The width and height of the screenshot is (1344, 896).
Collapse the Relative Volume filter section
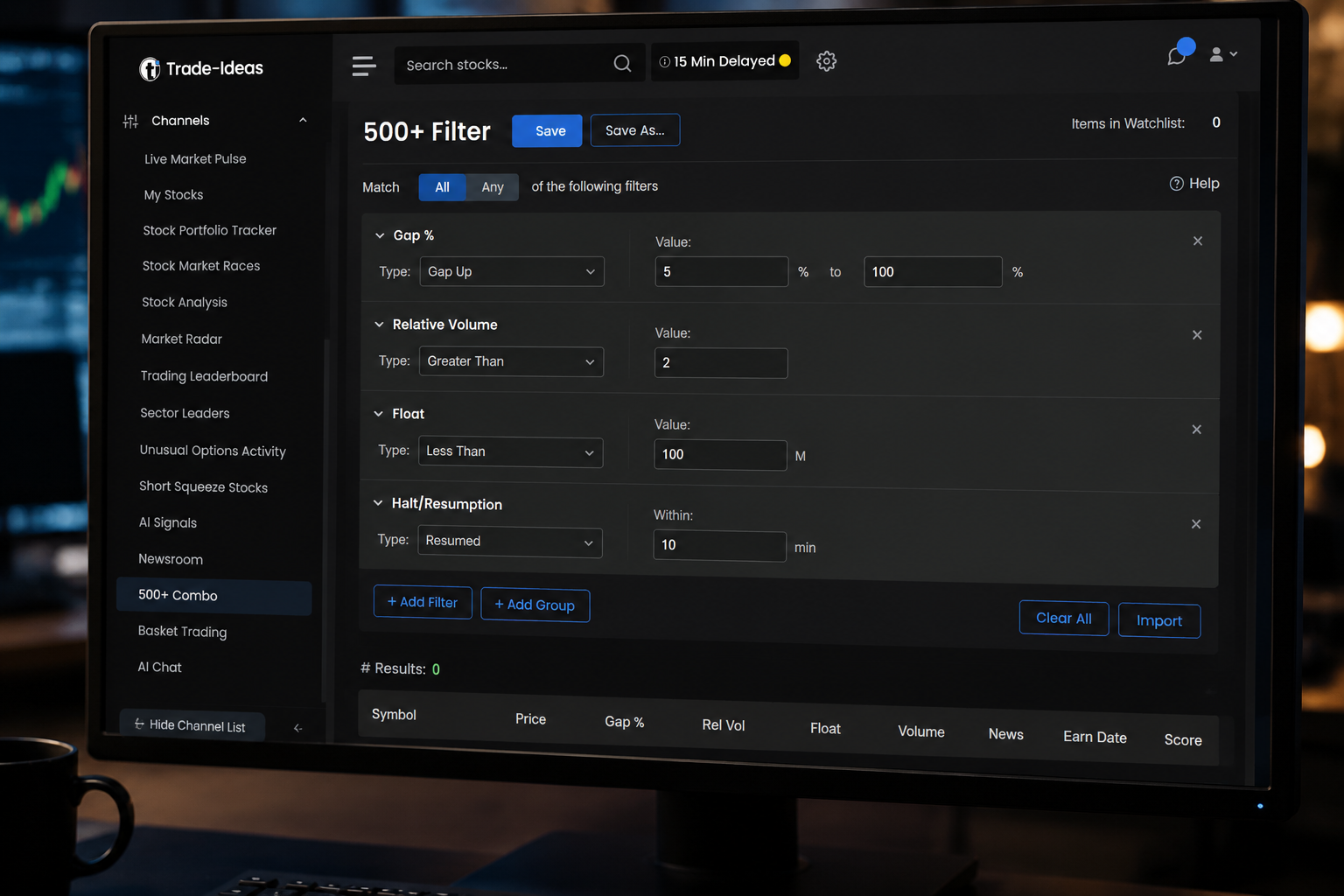tap(379, 325)
